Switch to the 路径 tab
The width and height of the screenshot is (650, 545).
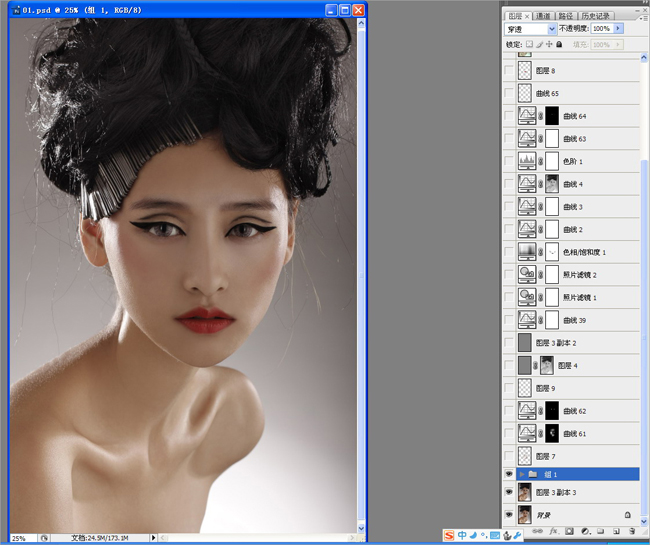click(565, 16)
